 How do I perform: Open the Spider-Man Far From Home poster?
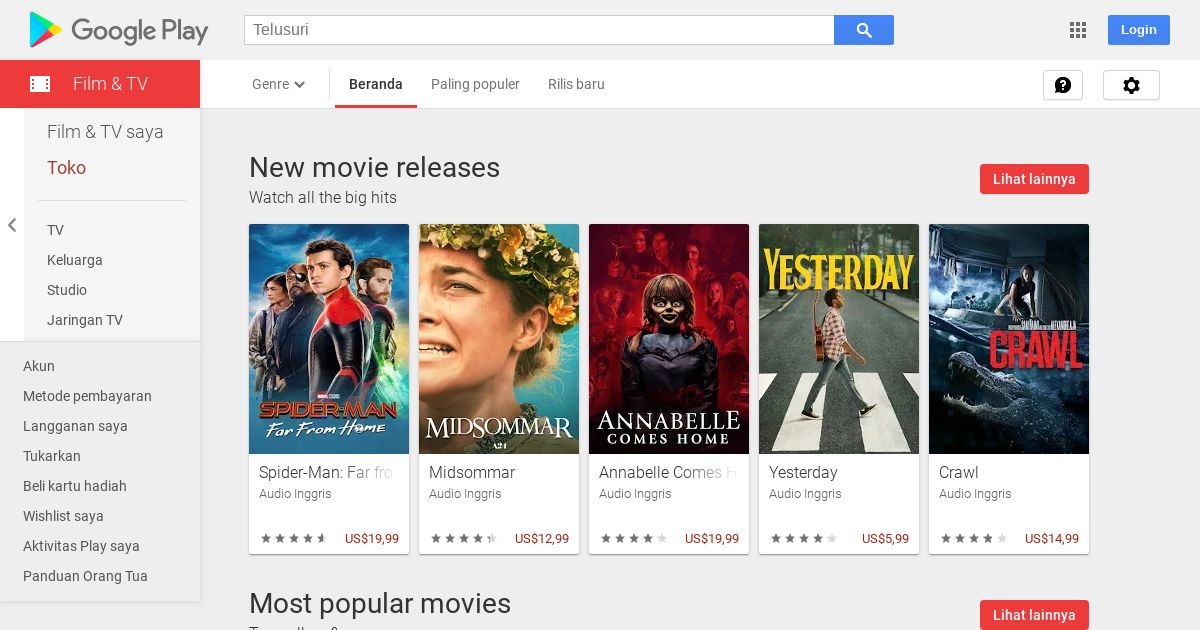click(x=329, y=339)
